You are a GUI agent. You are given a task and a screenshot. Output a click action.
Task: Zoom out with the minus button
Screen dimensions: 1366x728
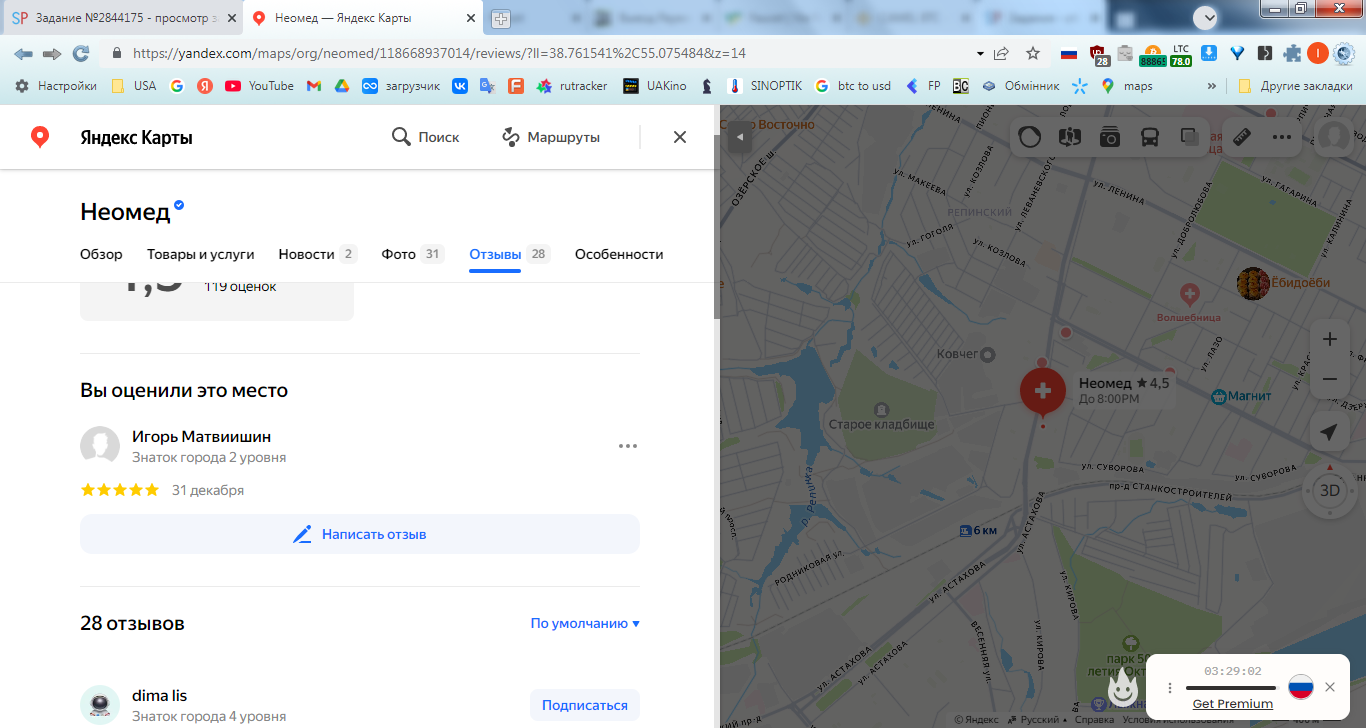[1329, 379]
